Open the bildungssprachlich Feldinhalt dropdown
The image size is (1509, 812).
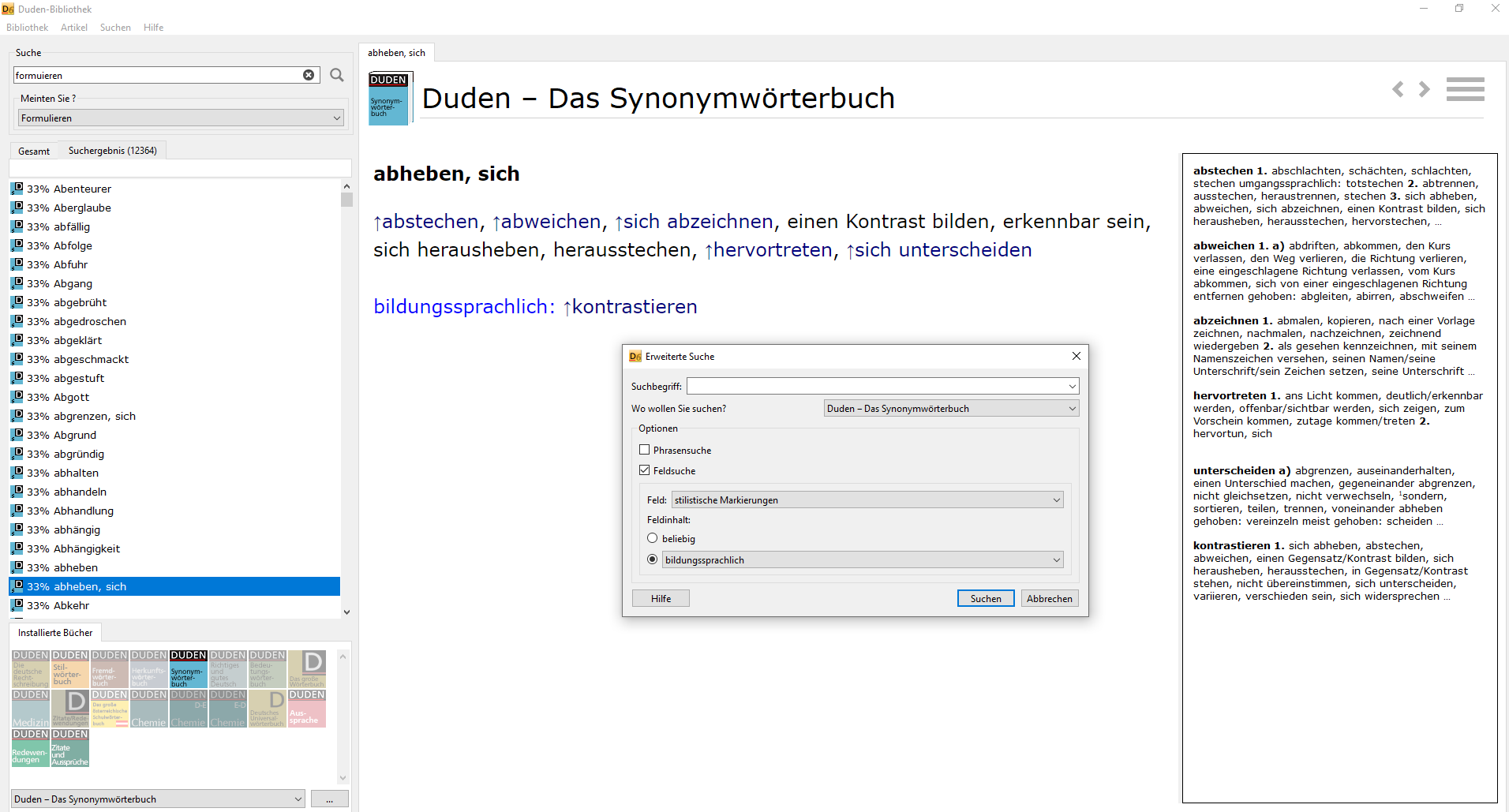pyautogui.click(x=863, y=559)
